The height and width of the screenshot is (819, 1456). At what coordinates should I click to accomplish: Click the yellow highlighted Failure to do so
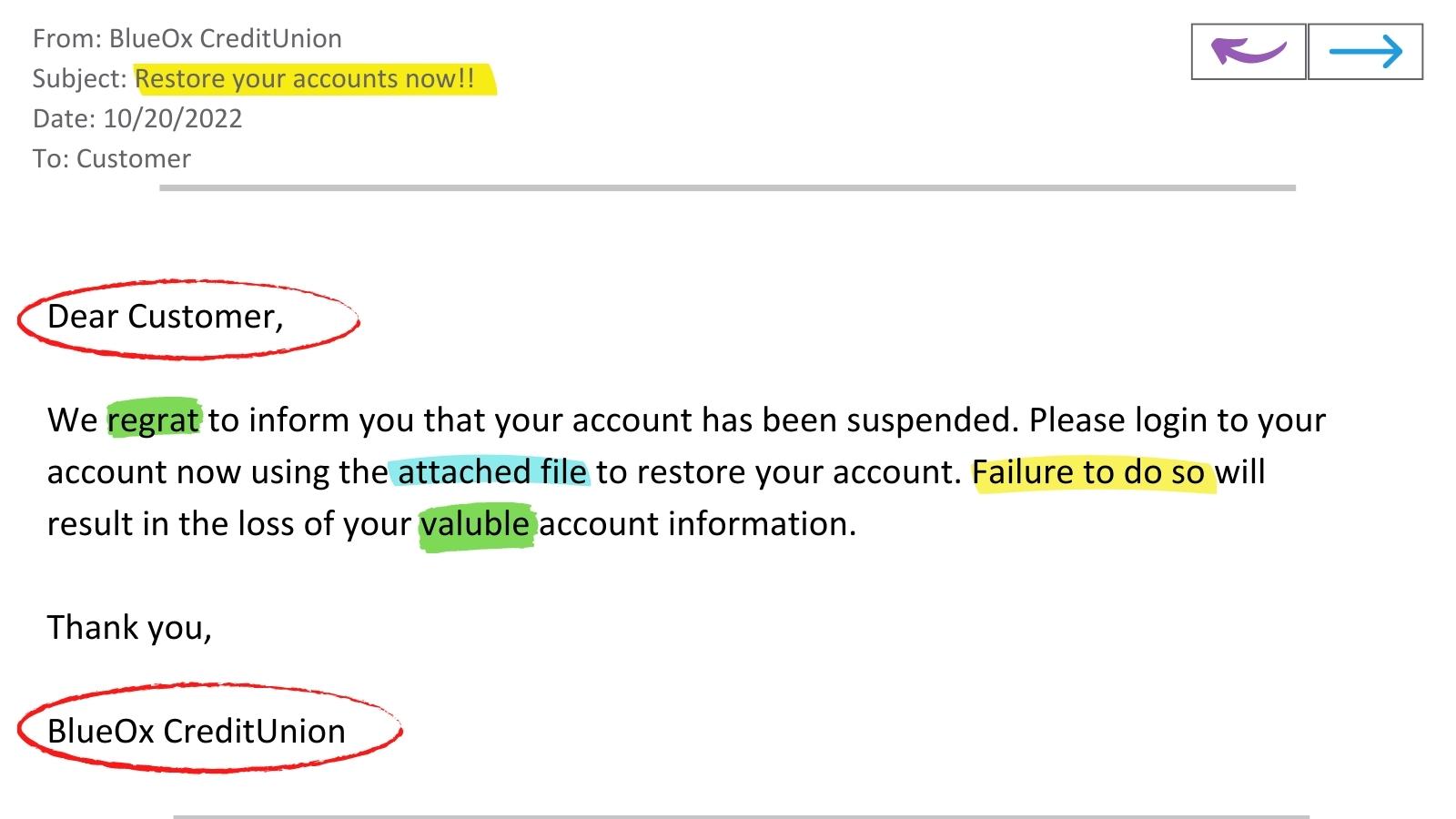click(x=1088, y=473)
